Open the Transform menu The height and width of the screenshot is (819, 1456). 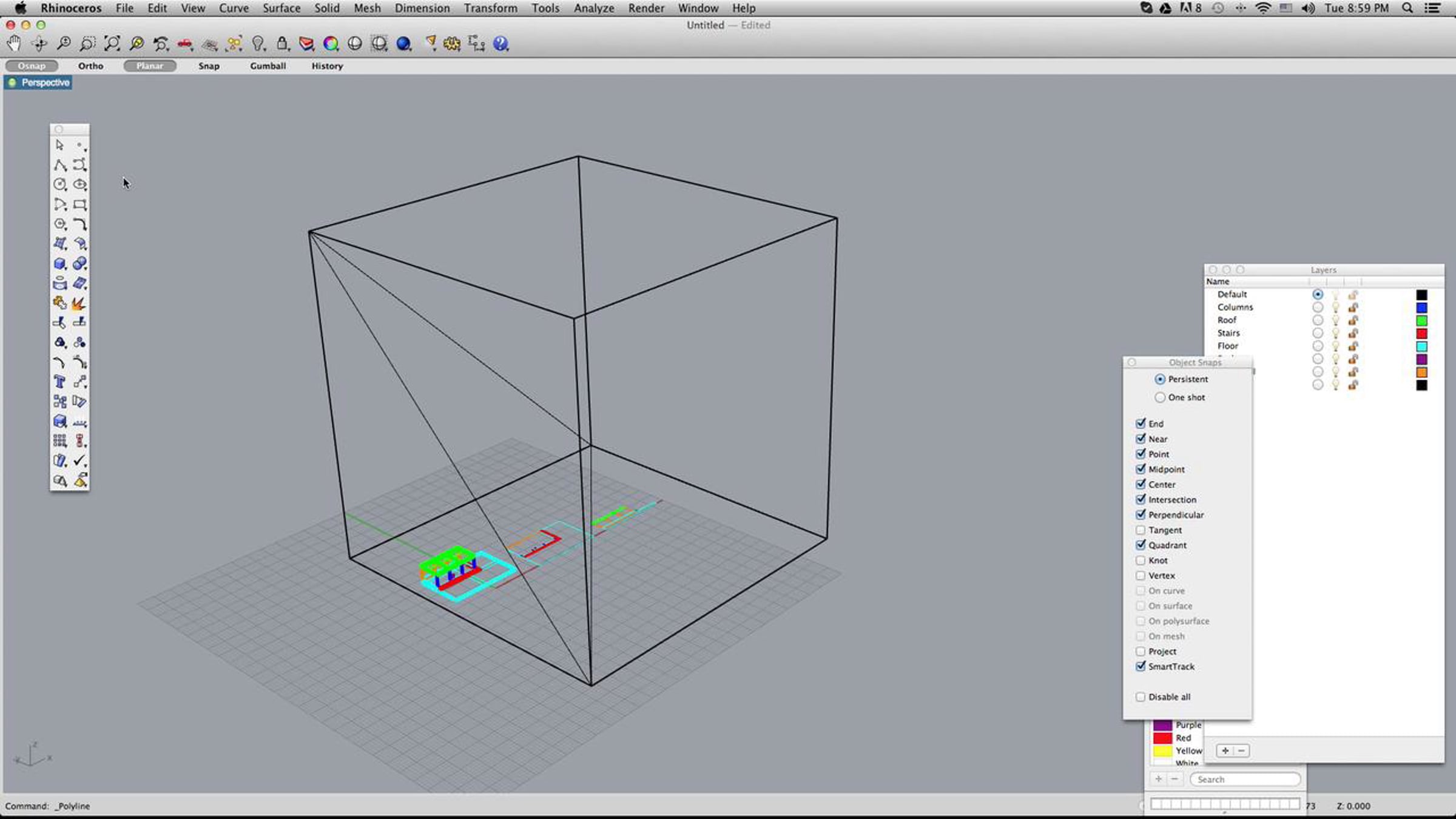coord(490,8)
